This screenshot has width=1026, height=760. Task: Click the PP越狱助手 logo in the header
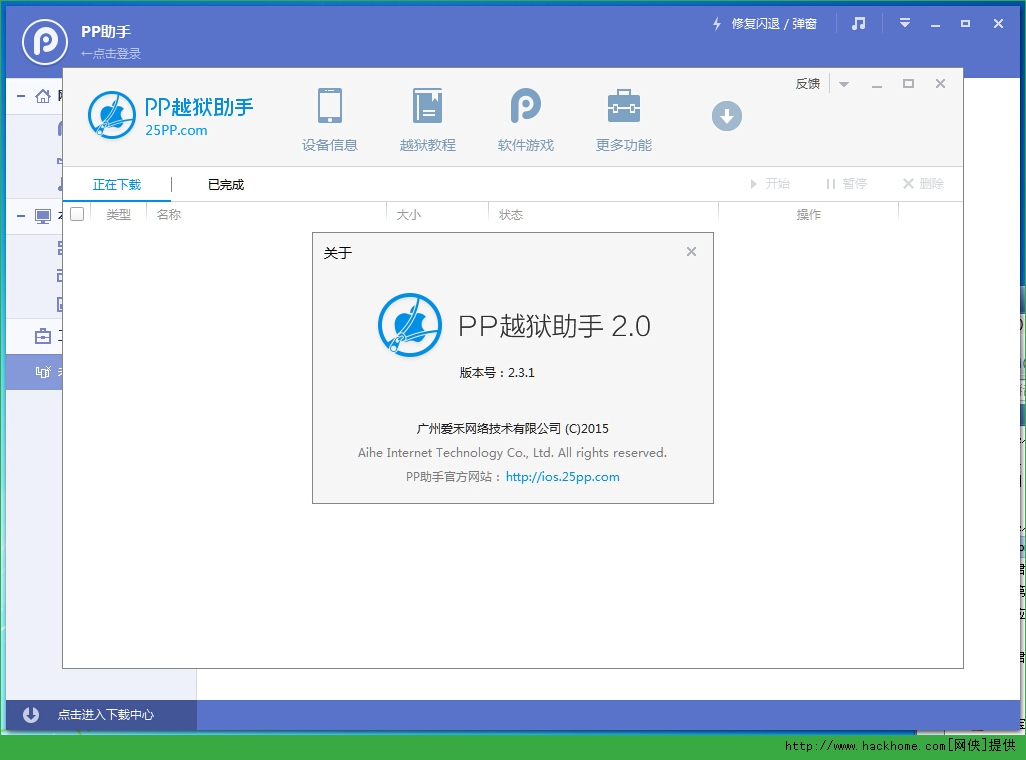[x=112, y=115]
